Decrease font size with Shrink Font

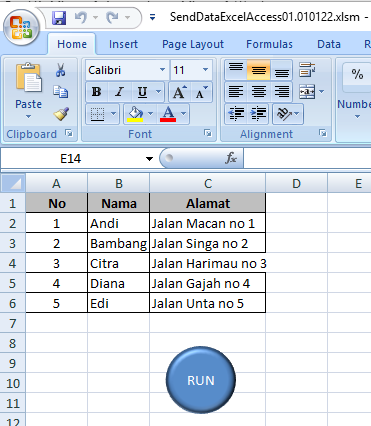coord(201,92)
